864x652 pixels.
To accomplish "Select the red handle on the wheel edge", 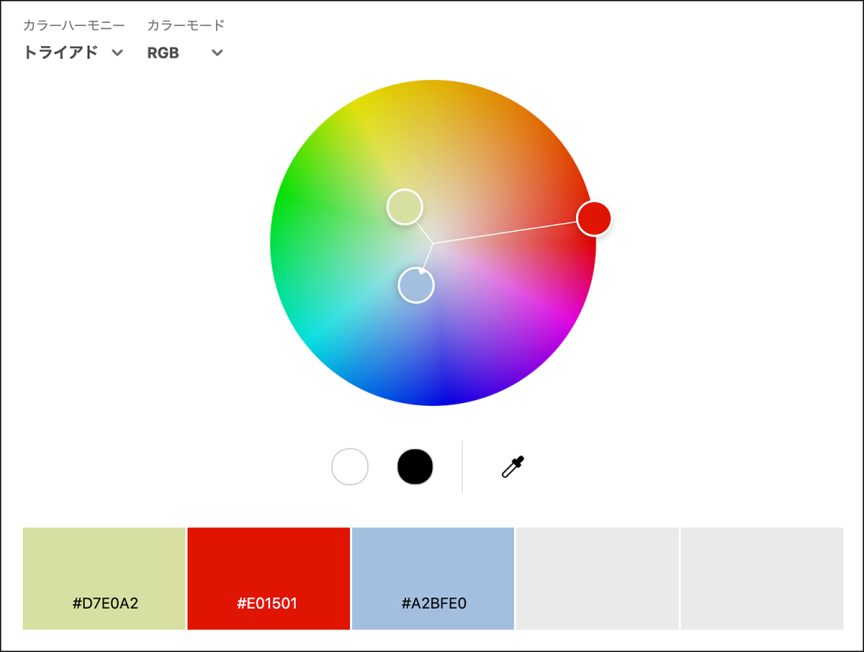I will coord(593,217).
